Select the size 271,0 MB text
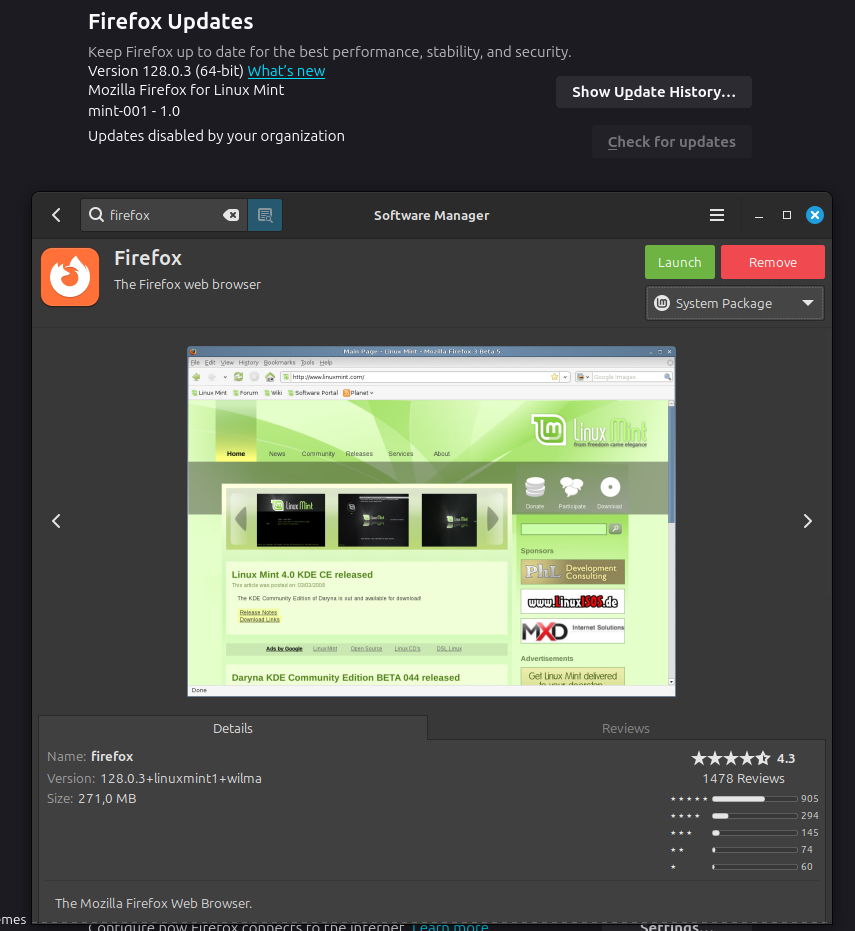The image size is (855, 931). tap(107, 799)
